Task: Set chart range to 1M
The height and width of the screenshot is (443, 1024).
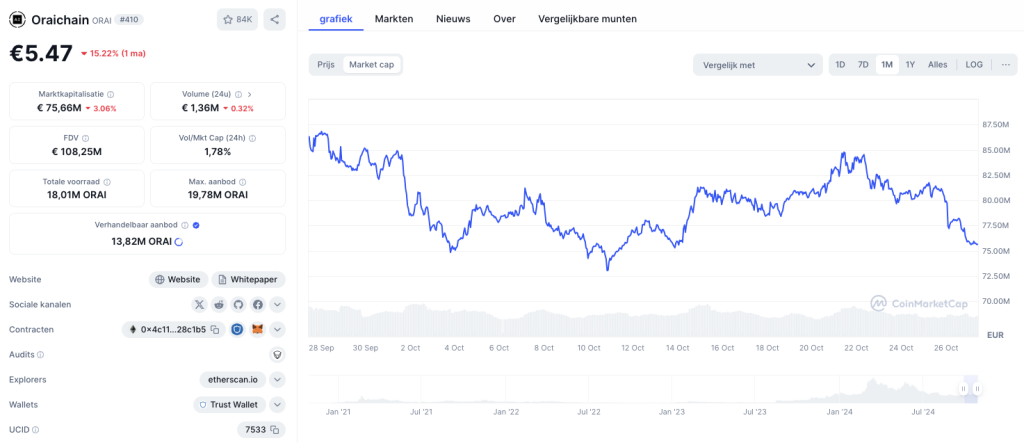Action: pyautogui.click(x=887, y=65)
